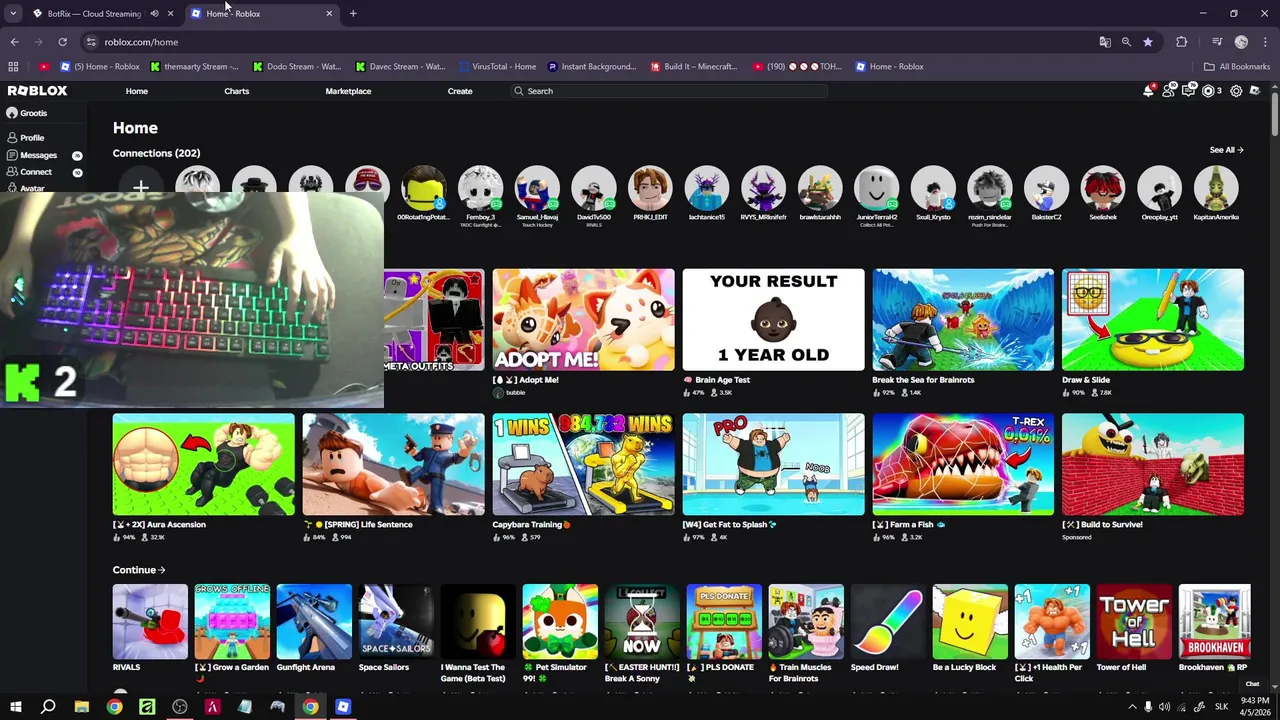1280x720 pixels.
Task: Open the Capybara Training game thumbnail
Action: point(583,464)
